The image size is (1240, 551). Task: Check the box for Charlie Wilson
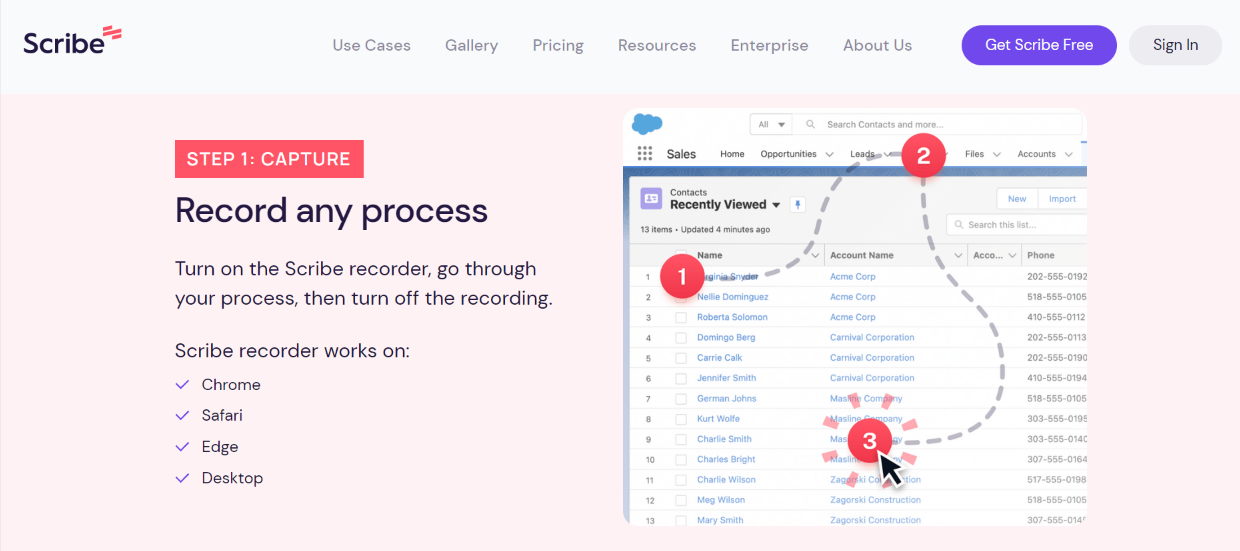(x=681, y=480)
